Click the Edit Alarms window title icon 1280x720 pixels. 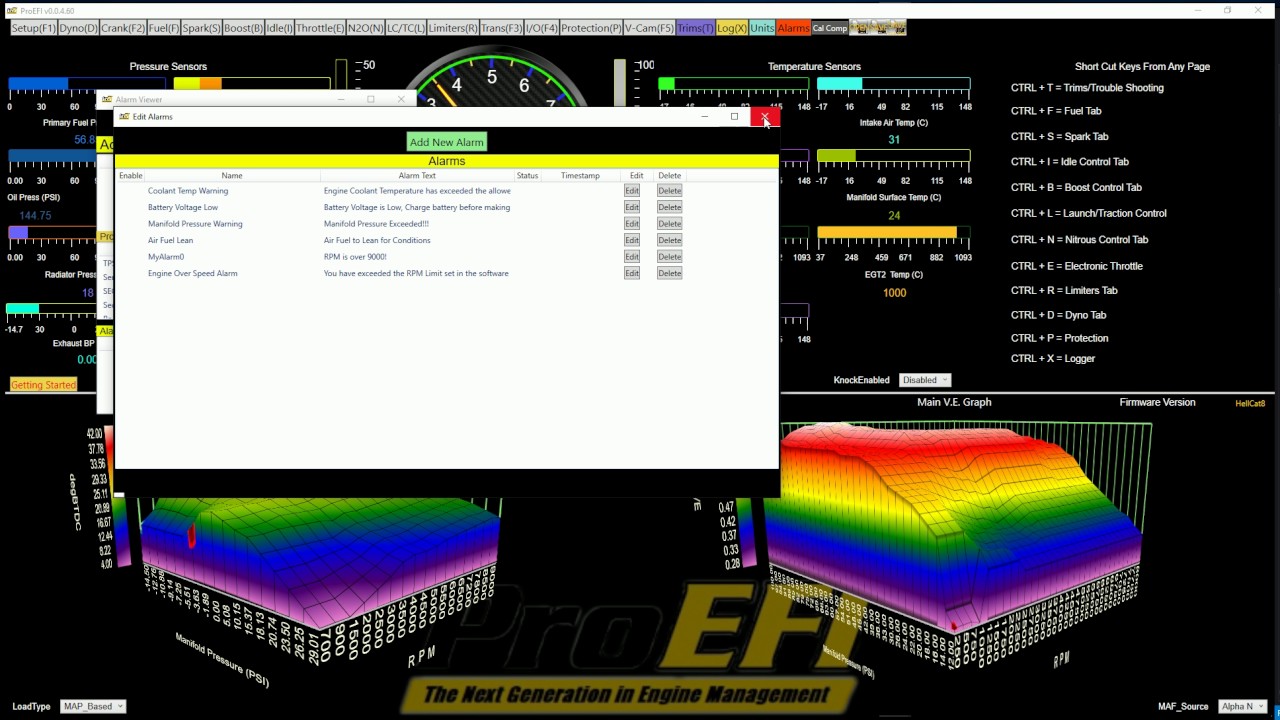pyautogui.click(x=124, y=117)
